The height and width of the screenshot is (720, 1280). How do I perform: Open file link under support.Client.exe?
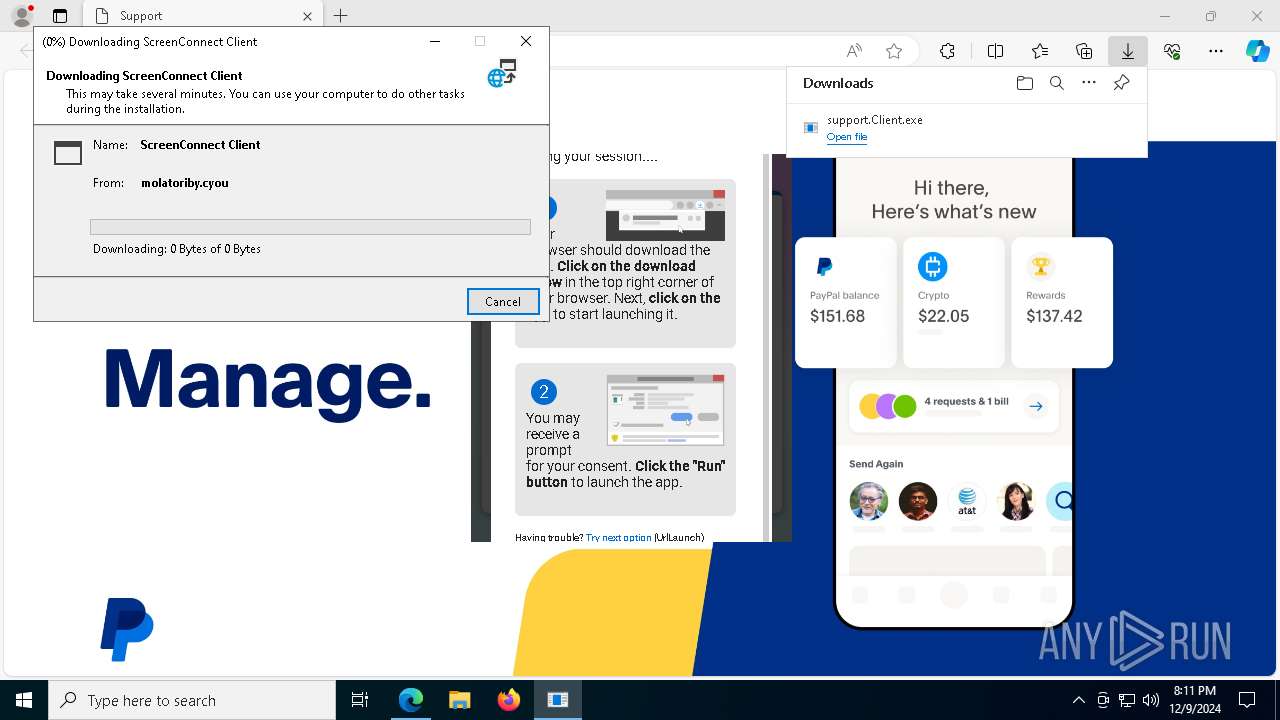coord(847,137)
